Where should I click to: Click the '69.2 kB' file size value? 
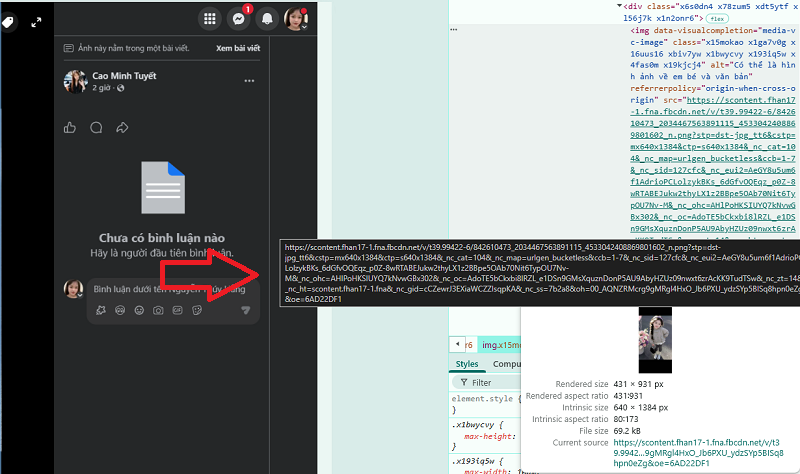tap(627, 431)
